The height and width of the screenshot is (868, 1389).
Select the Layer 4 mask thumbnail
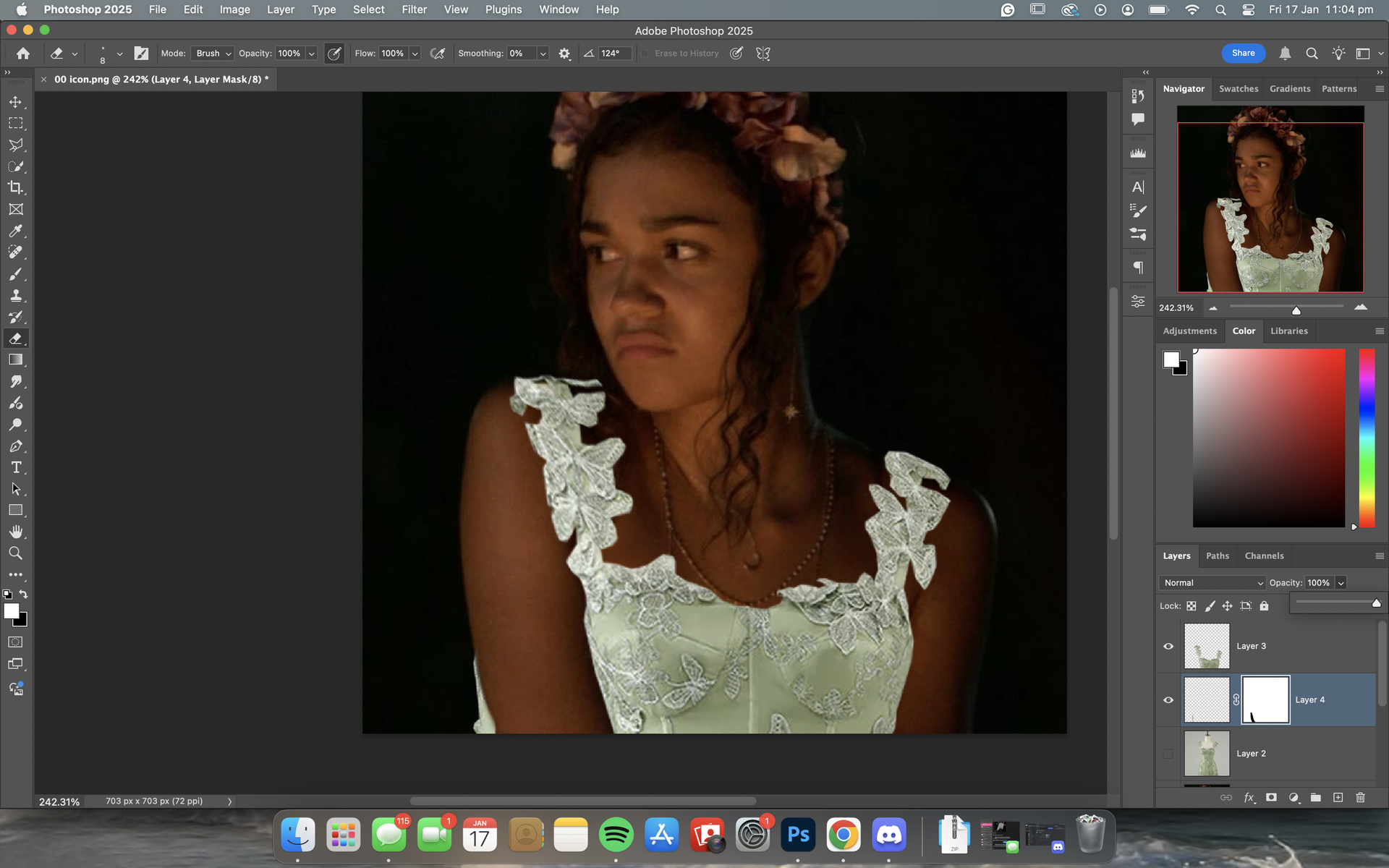coord(1265,699)
